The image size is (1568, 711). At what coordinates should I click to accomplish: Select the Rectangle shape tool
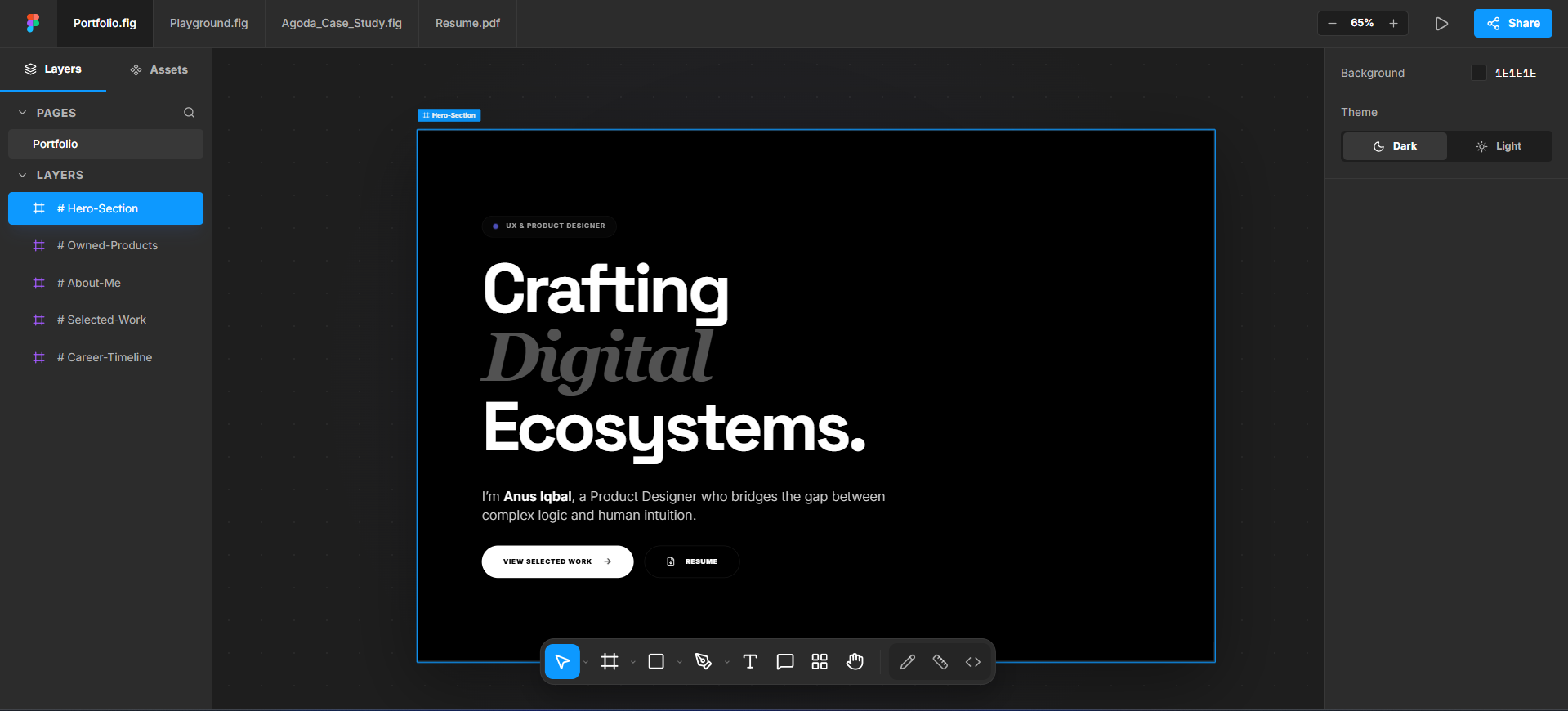656,662
